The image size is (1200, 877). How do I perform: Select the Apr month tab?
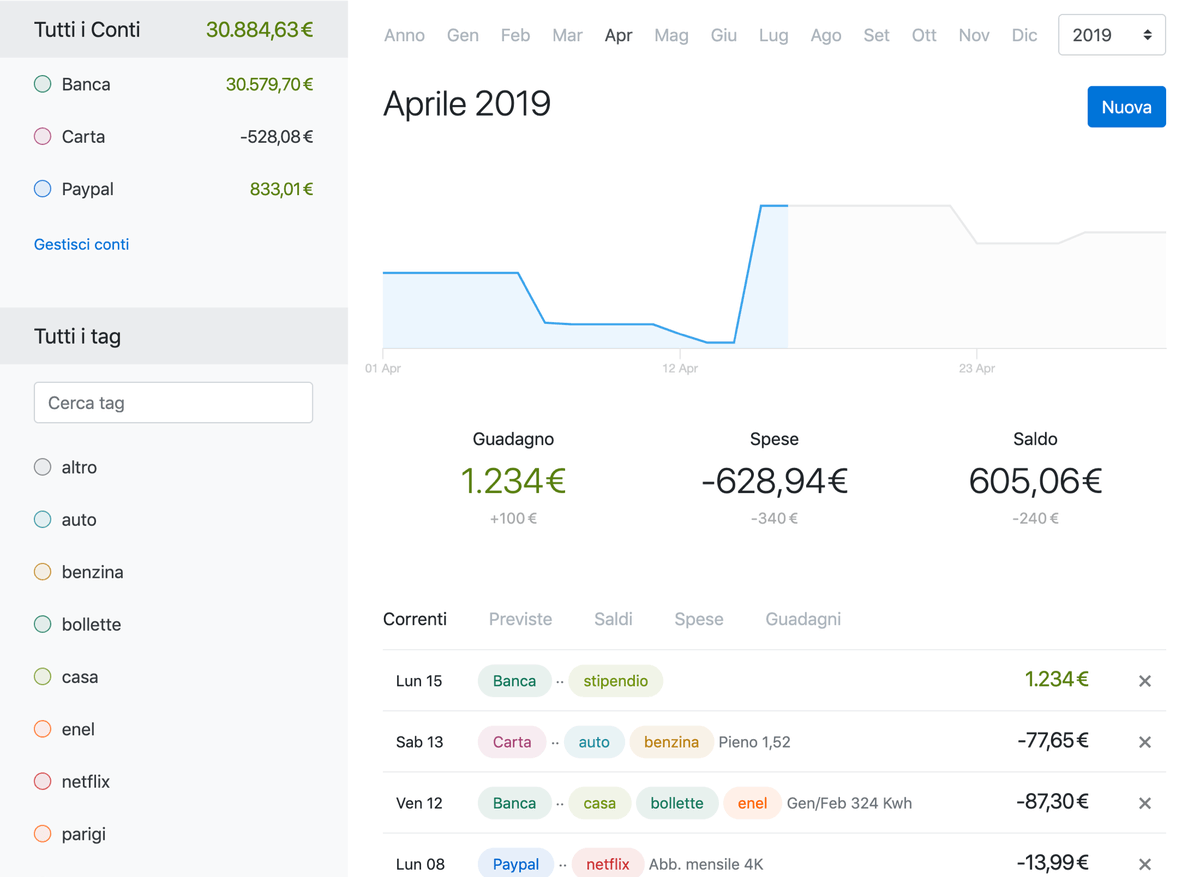(618, 35)
